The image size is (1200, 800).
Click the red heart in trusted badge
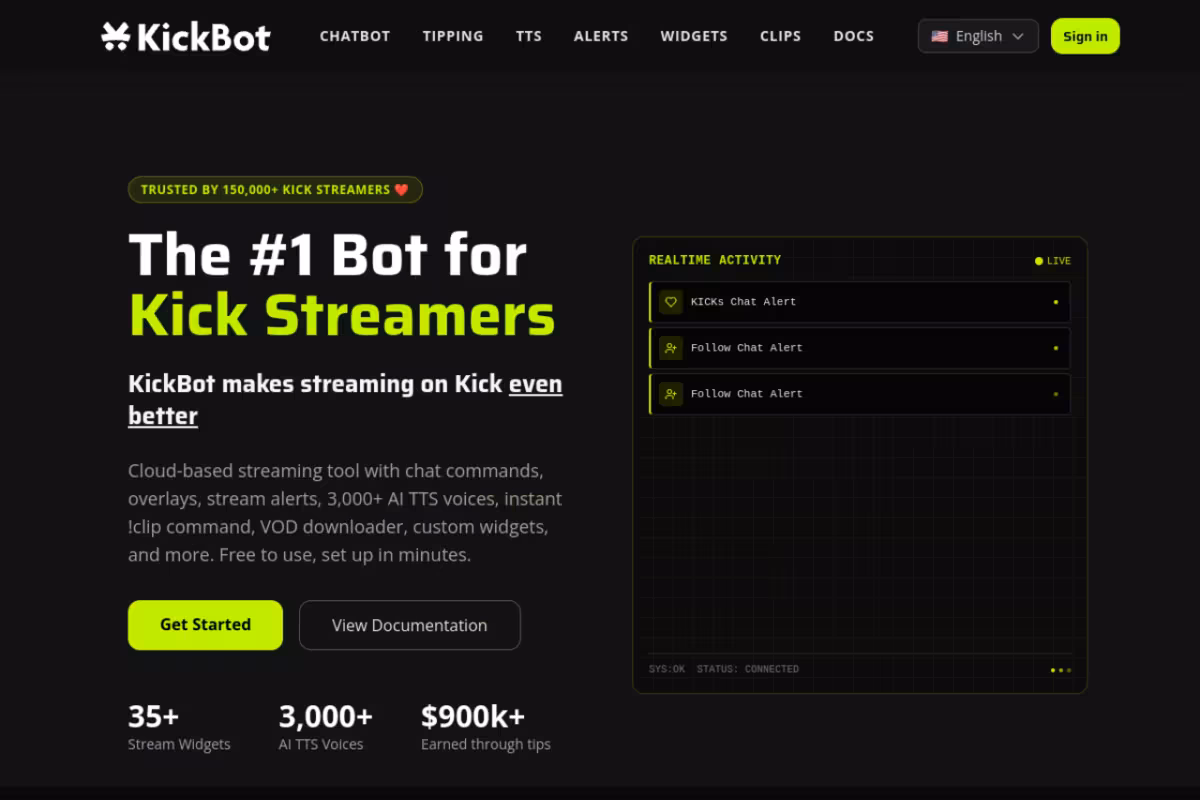(401, 190)
